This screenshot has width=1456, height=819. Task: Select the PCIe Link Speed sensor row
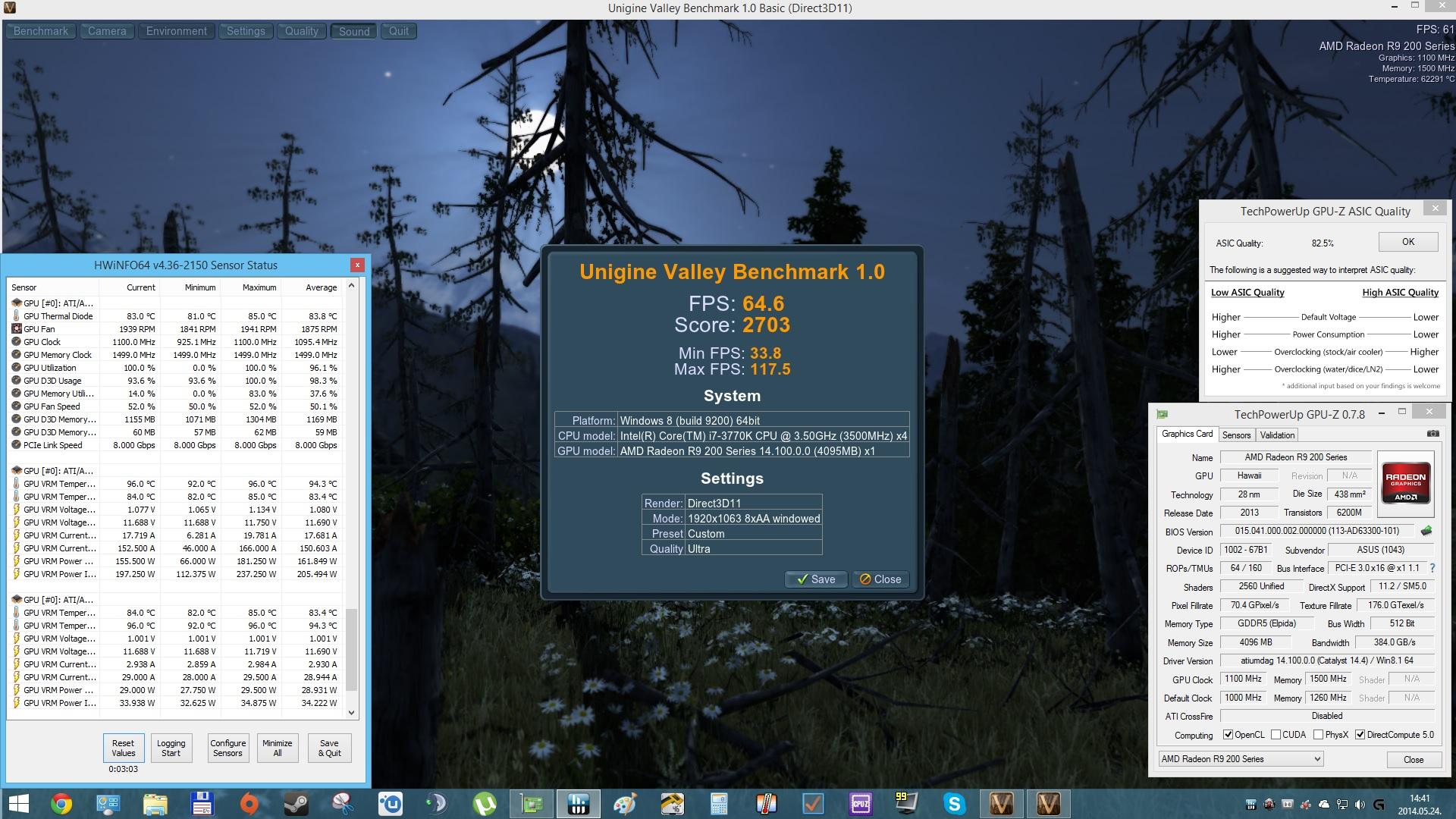click(x=174, y=445)
